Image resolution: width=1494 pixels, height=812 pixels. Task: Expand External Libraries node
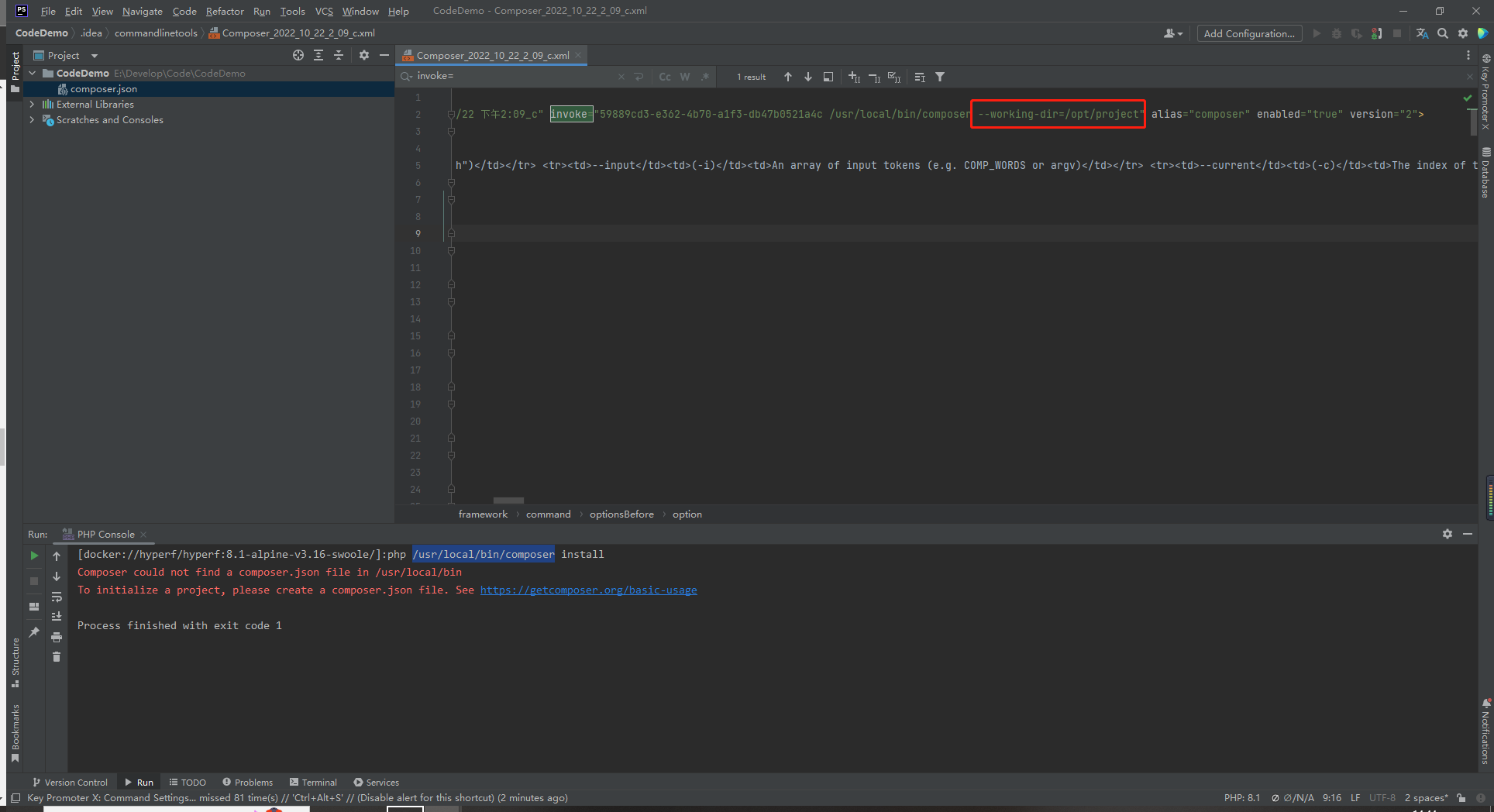point(32,104)
